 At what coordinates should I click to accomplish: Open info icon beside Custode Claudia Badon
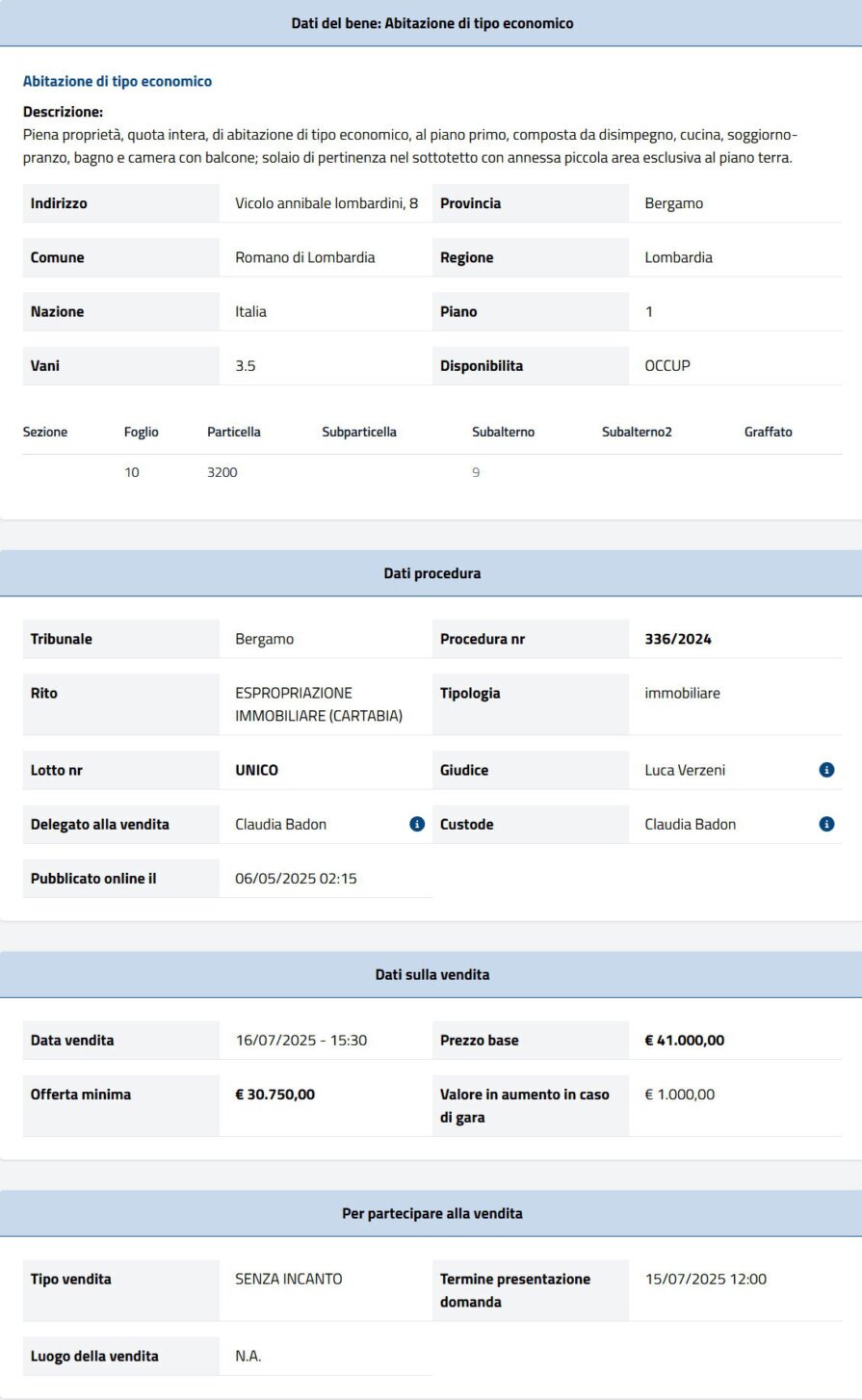click(x=826, y=824)
